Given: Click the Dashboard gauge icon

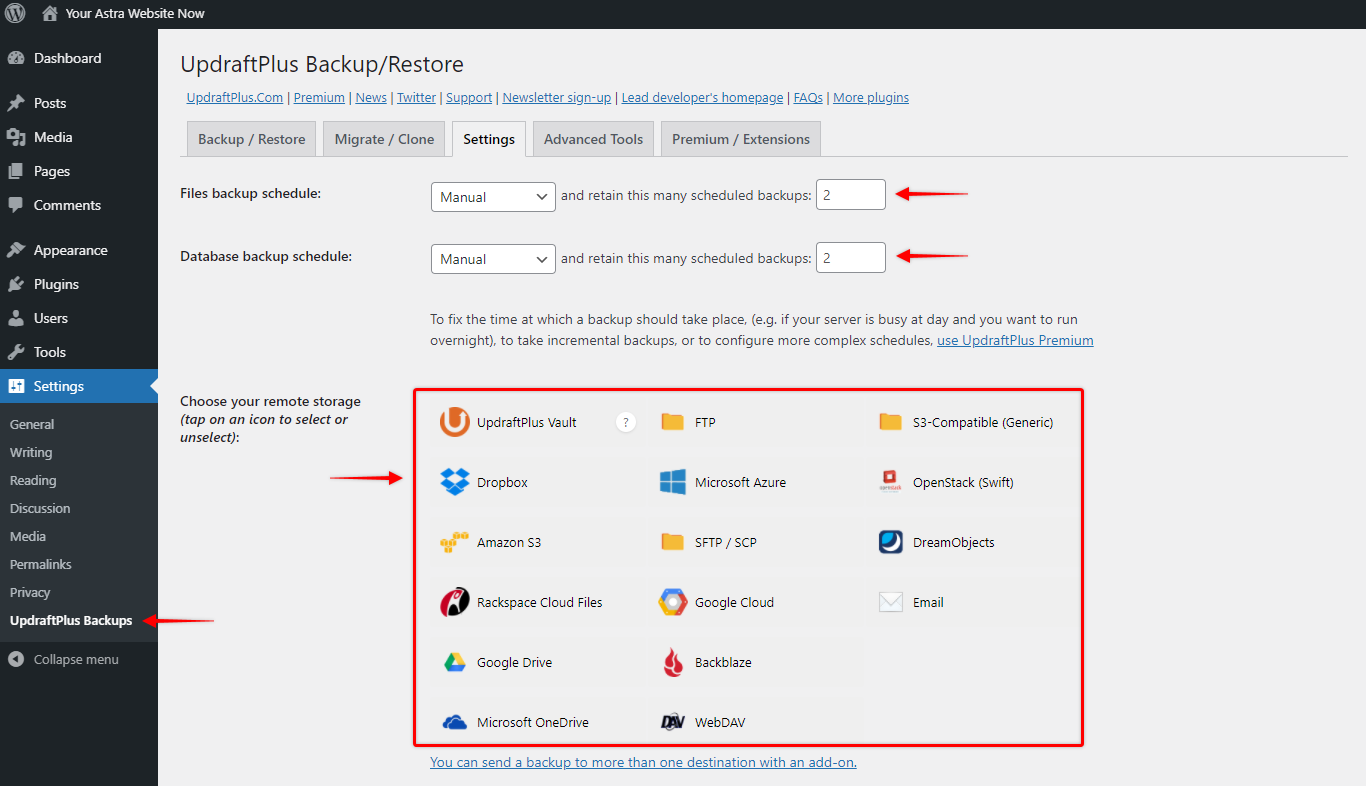Looking at the screenshot, I should pos(16,58).
